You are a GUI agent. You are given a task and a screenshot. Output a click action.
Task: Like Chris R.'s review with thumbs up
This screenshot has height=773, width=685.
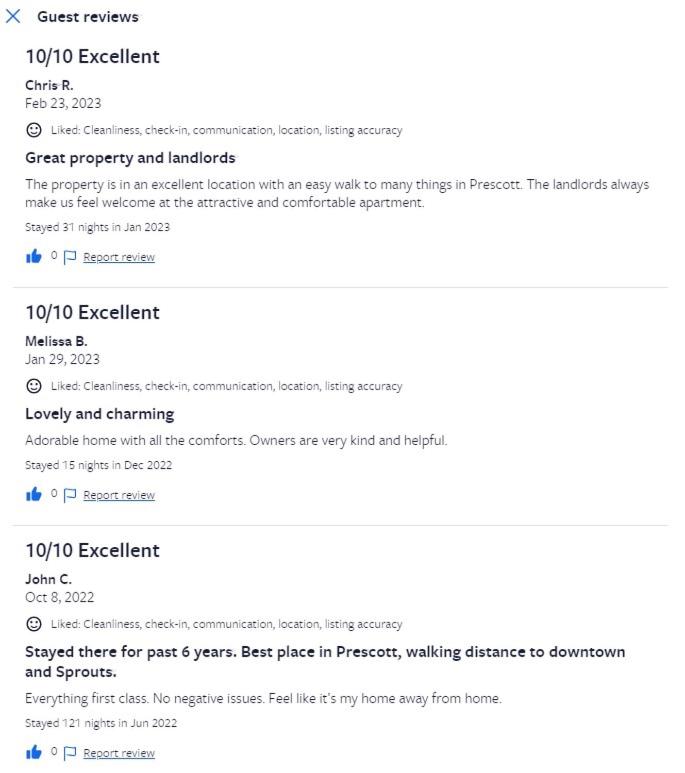click(x=34, y=256)
